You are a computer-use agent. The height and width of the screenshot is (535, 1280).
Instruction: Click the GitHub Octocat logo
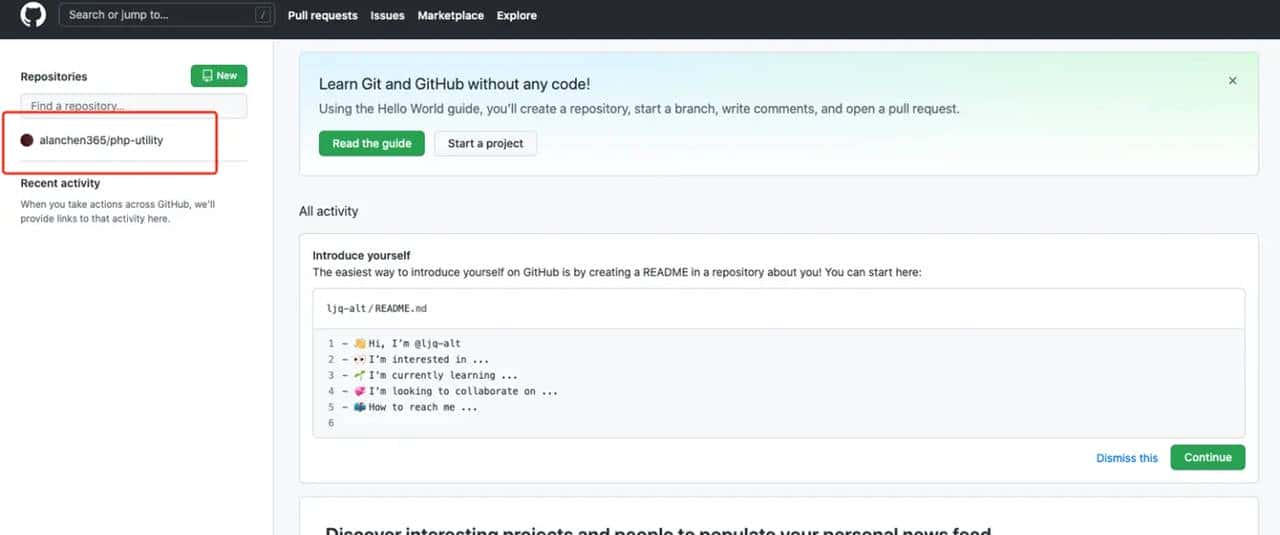[x=33, y=15]
